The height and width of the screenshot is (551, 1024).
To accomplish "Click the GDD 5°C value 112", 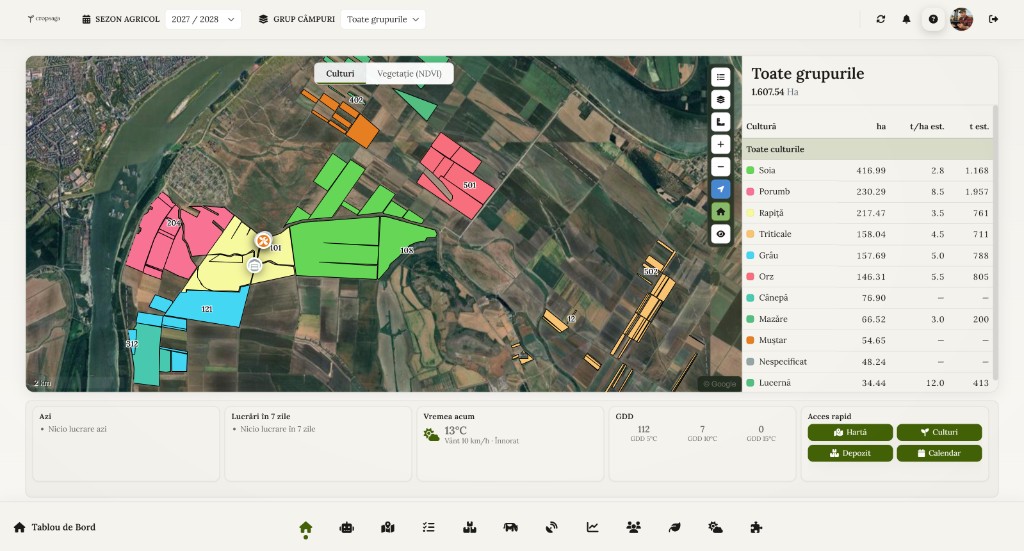I will [643, 429].
